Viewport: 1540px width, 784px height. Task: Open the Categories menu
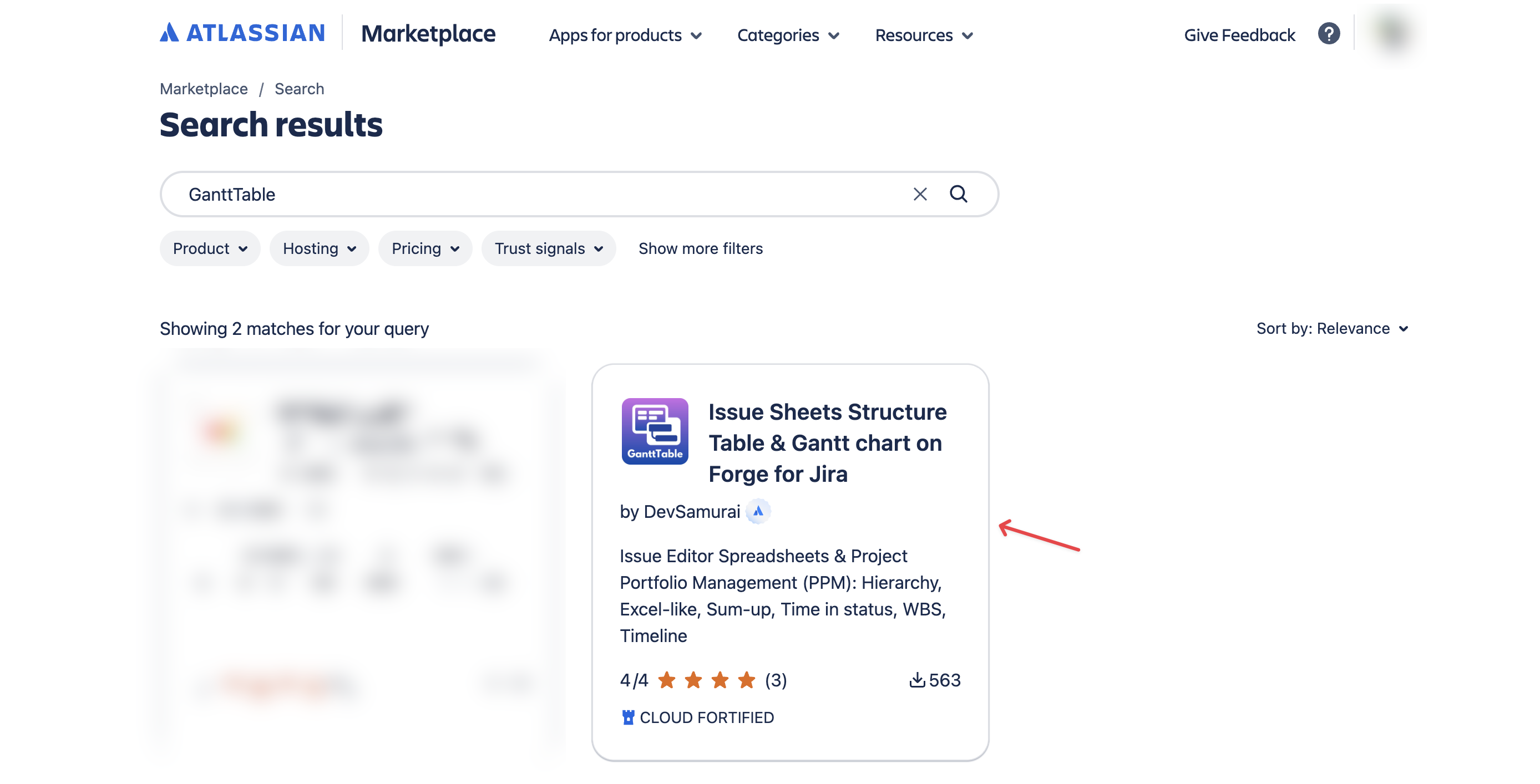788,35
